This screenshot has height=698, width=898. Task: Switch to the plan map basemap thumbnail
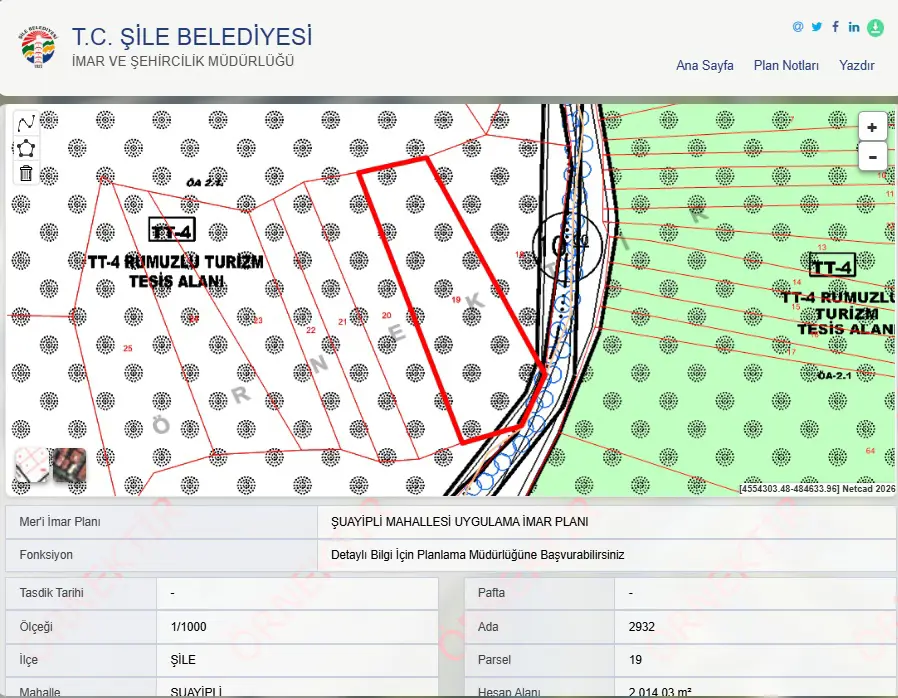tap(32, 465)
